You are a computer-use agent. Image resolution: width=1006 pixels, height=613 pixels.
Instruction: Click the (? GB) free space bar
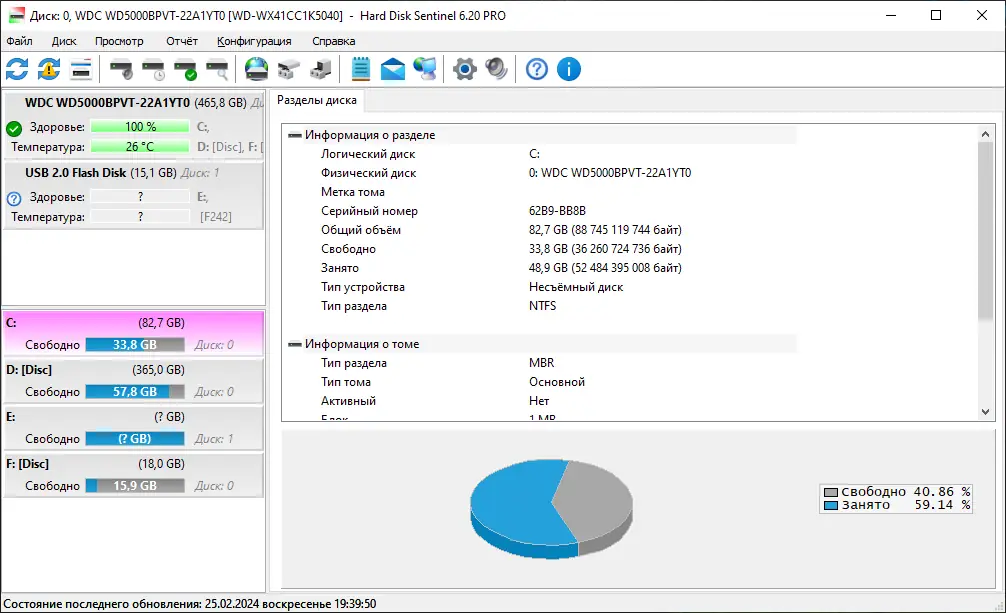pyautogui.click(x=135, y=438)
